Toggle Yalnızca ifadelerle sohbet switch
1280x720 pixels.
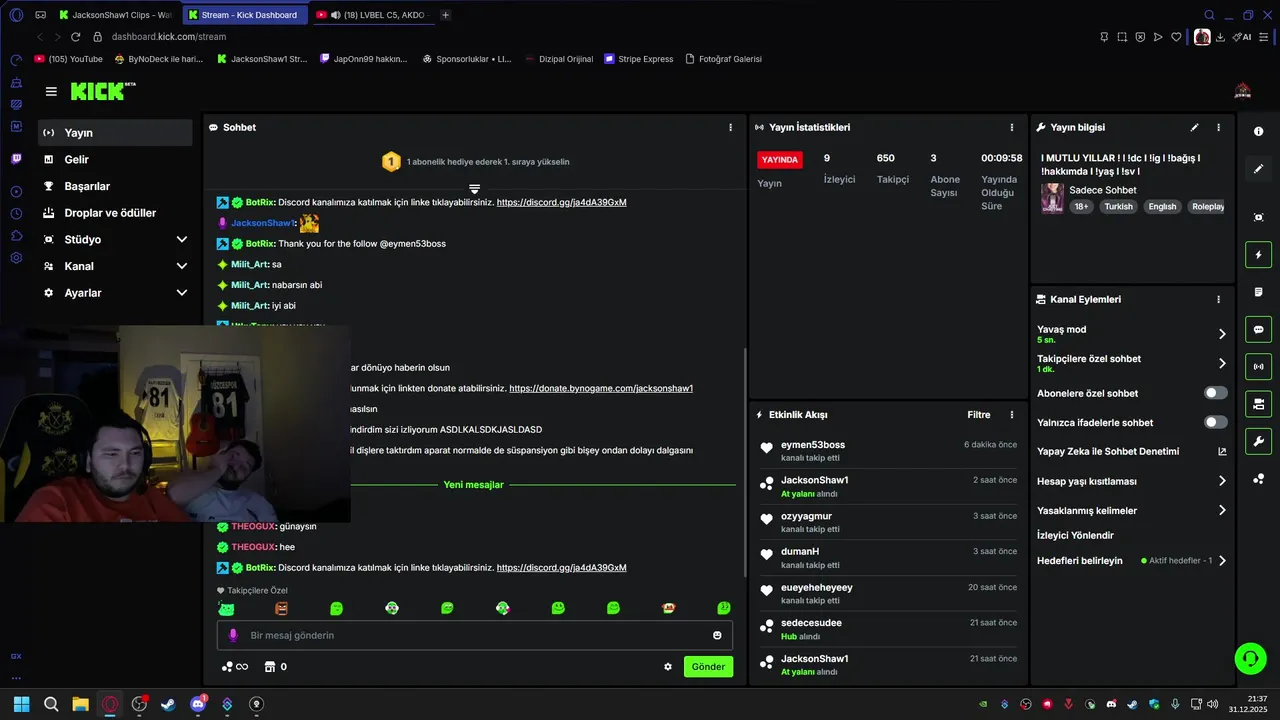tap(1215, 422)
